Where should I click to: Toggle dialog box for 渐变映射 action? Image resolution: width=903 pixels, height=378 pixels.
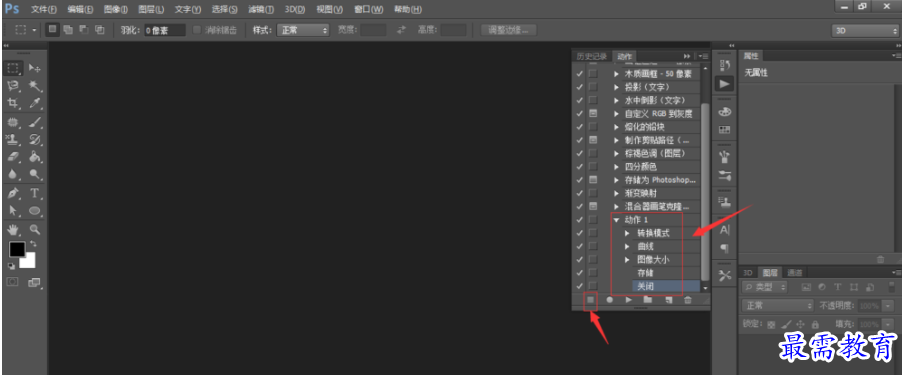[593, 193]
